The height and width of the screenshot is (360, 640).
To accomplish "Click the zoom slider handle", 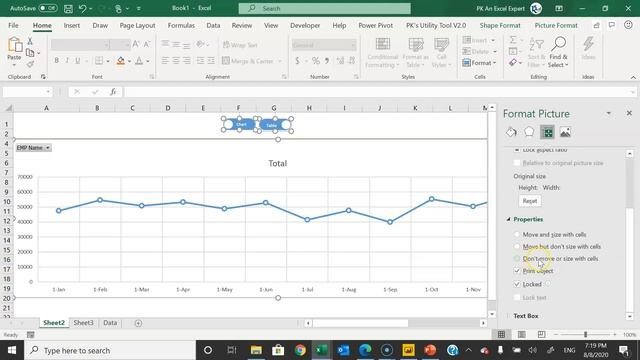I will [586, 334].
